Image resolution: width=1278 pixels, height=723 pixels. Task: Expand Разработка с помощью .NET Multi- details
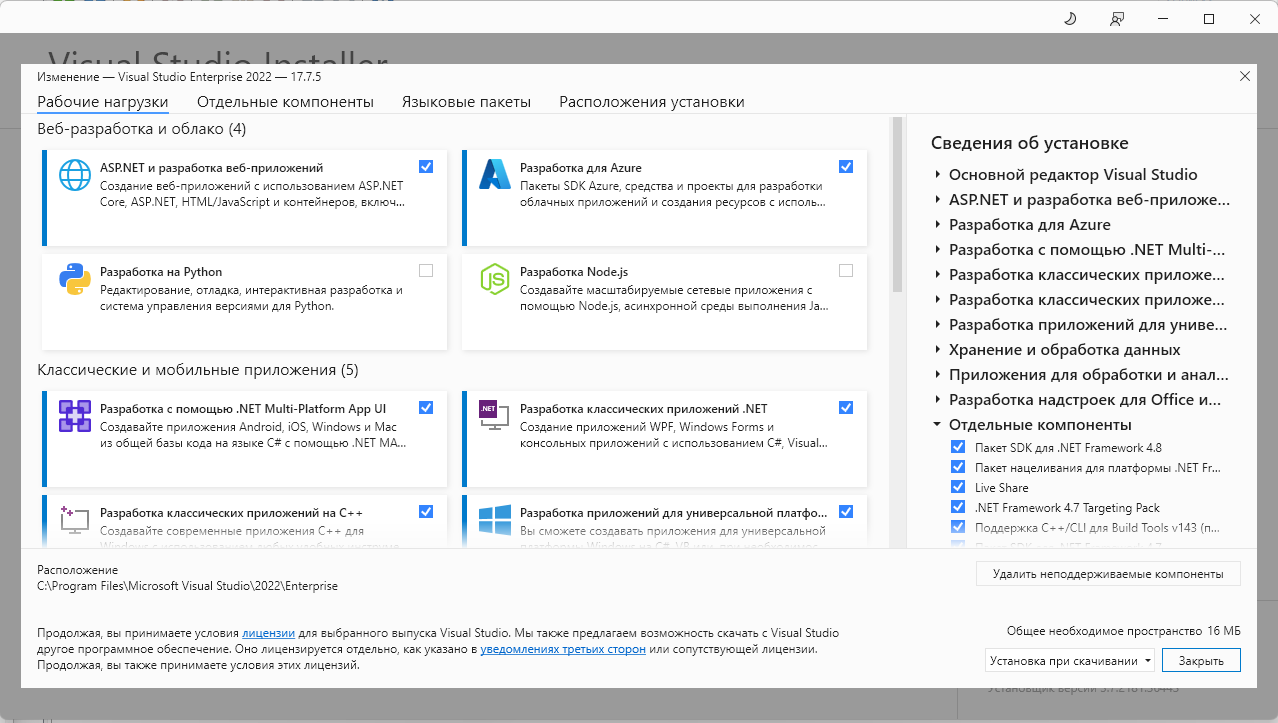(938, 249)
